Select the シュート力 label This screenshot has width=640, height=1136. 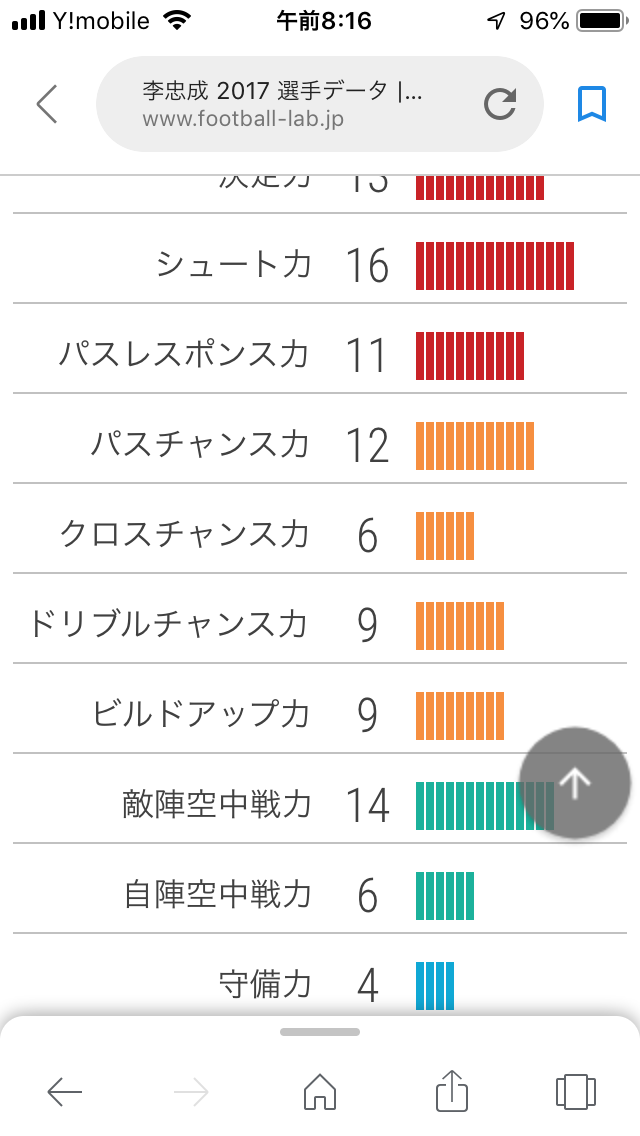[x=234, y=265]
